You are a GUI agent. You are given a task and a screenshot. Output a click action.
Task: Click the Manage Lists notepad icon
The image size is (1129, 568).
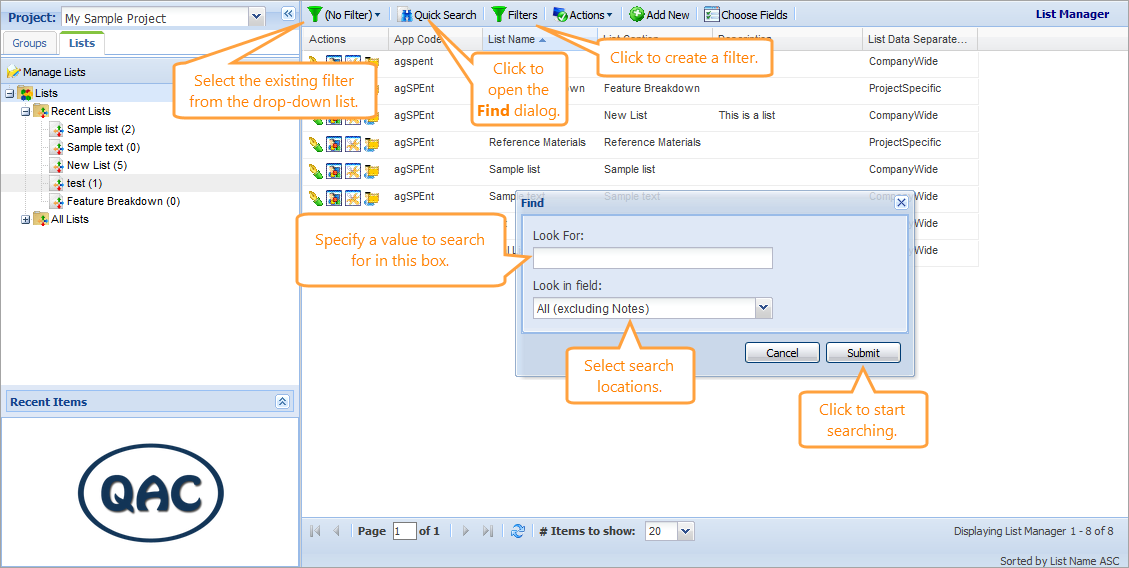point(14,72)
